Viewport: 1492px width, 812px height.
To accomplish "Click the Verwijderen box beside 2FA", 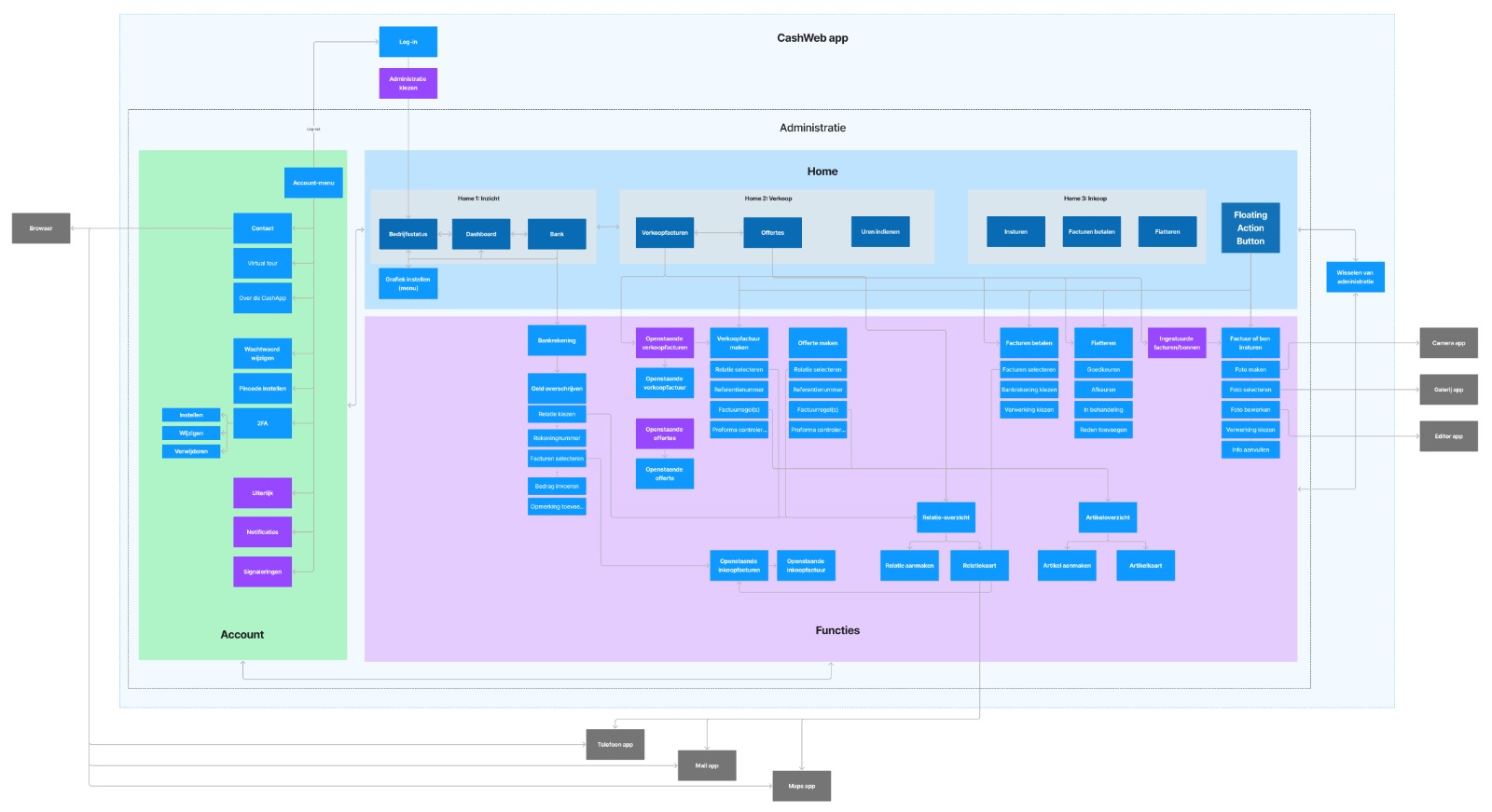I will [191, 451].
